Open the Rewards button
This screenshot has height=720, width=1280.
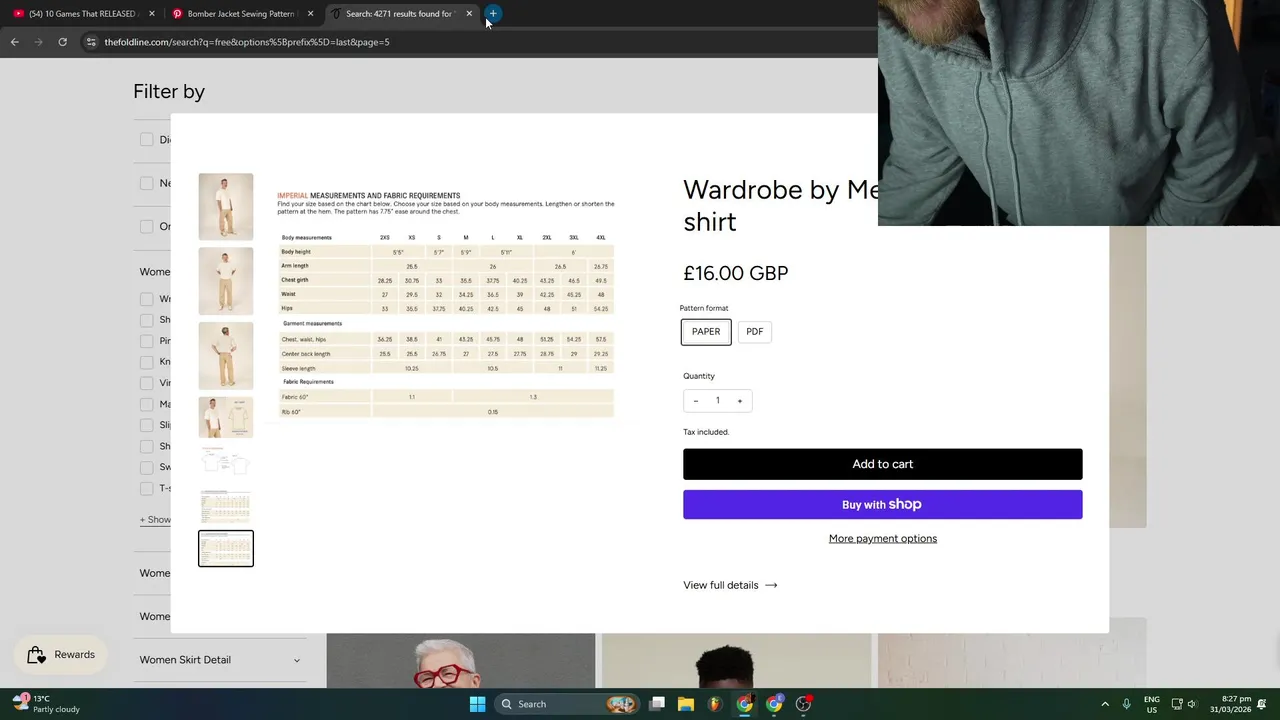pyautogui.click(x=61, y=655)
